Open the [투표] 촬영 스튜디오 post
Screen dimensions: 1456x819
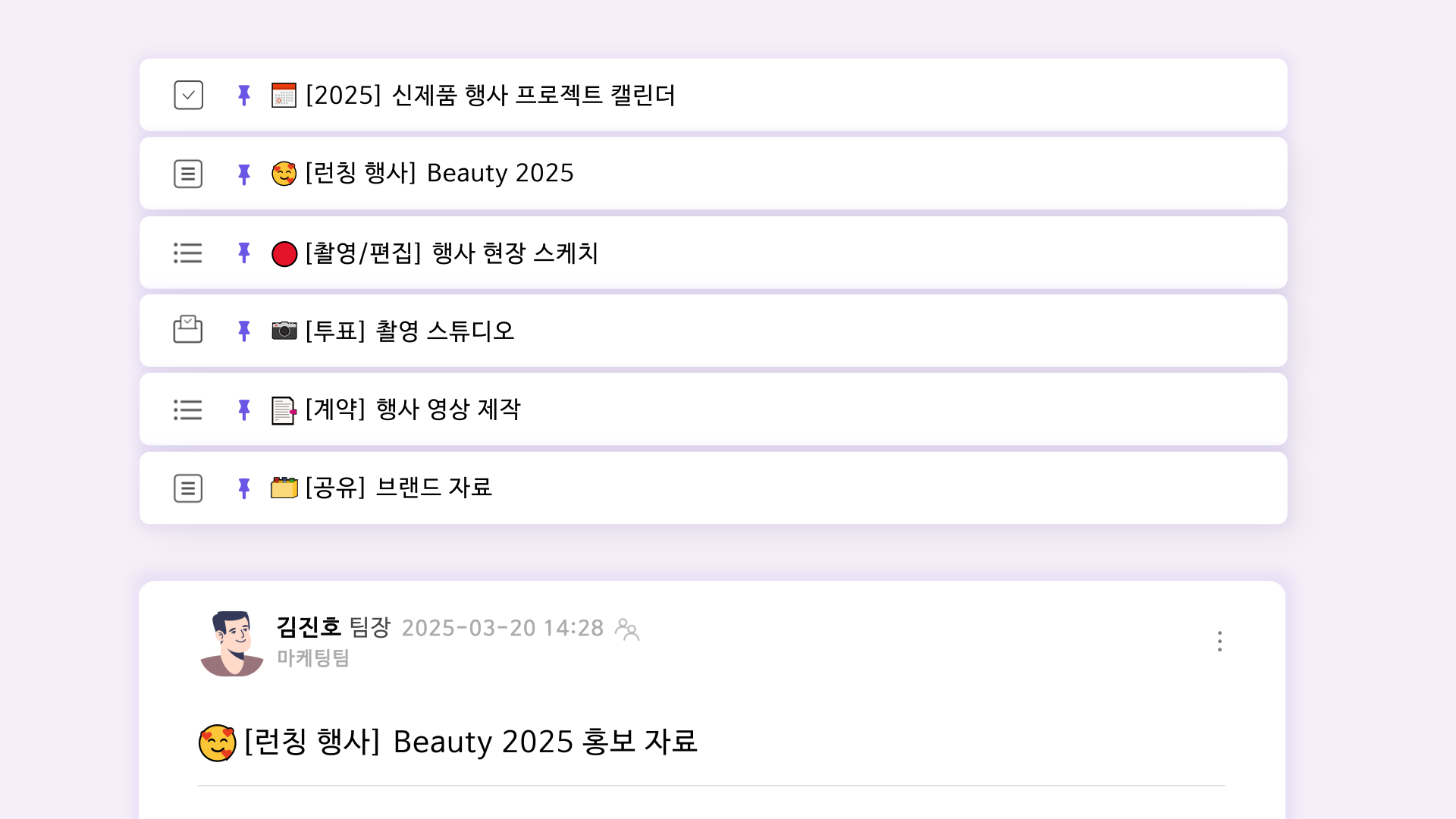coord(409,331)
